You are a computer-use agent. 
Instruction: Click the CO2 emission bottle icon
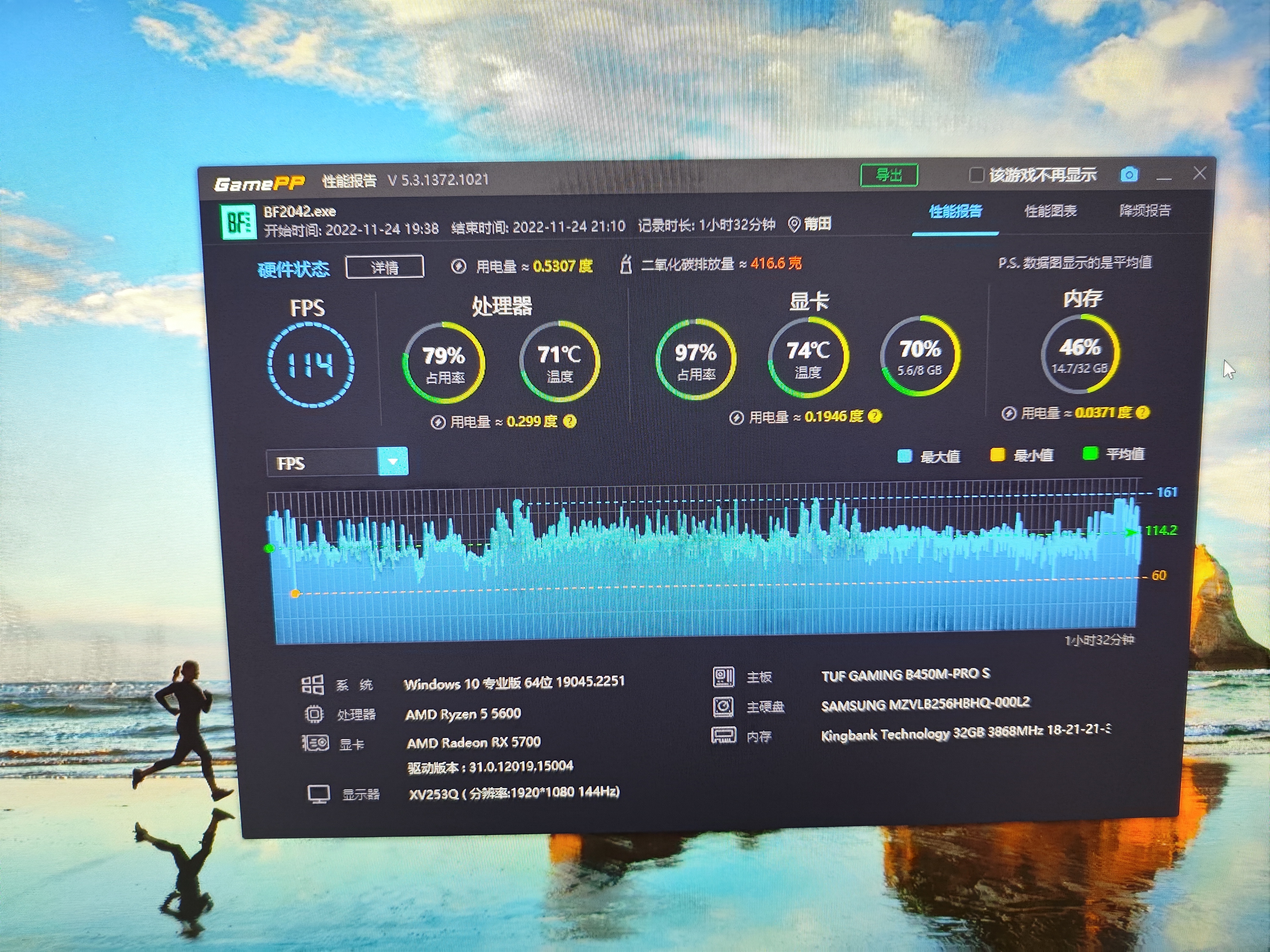(626, 265)
